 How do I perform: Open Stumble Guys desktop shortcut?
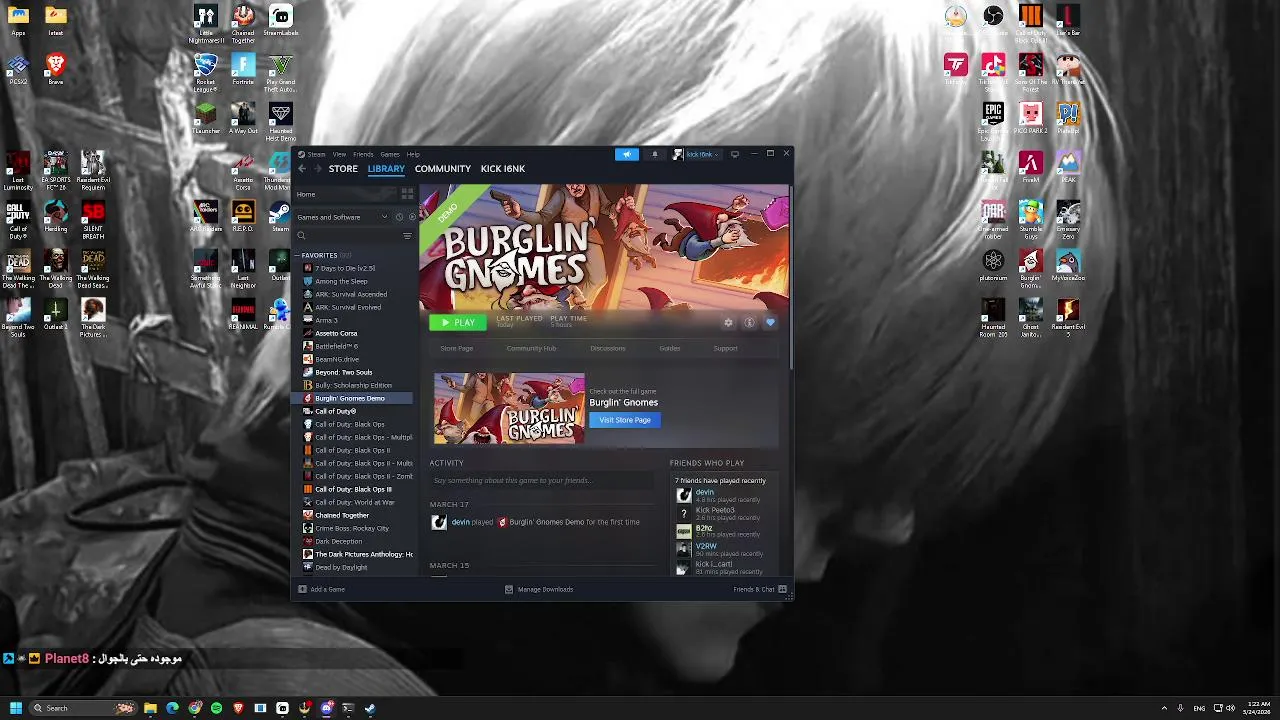point(1030,217)
